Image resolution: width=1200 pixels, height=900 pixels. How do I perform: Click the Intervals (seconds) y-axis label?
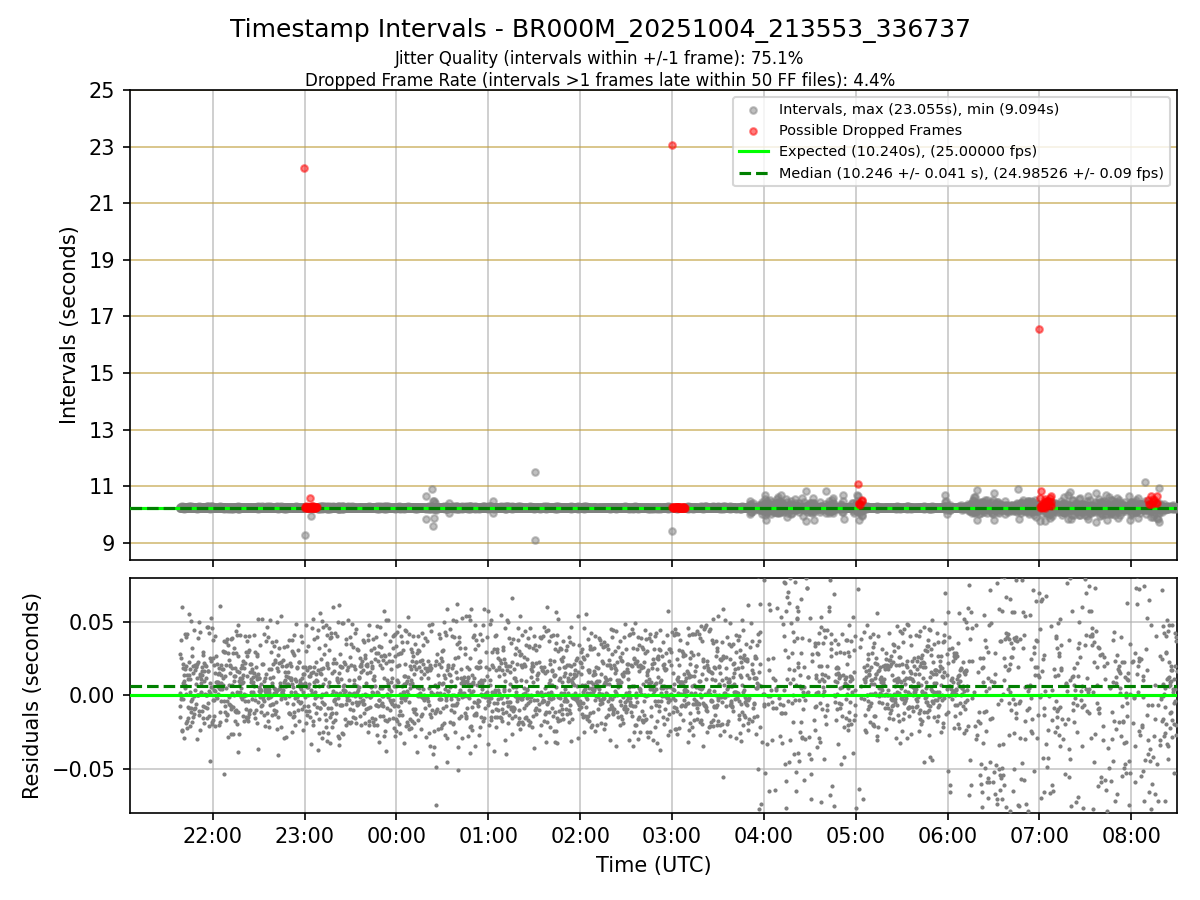pos(68,325)
